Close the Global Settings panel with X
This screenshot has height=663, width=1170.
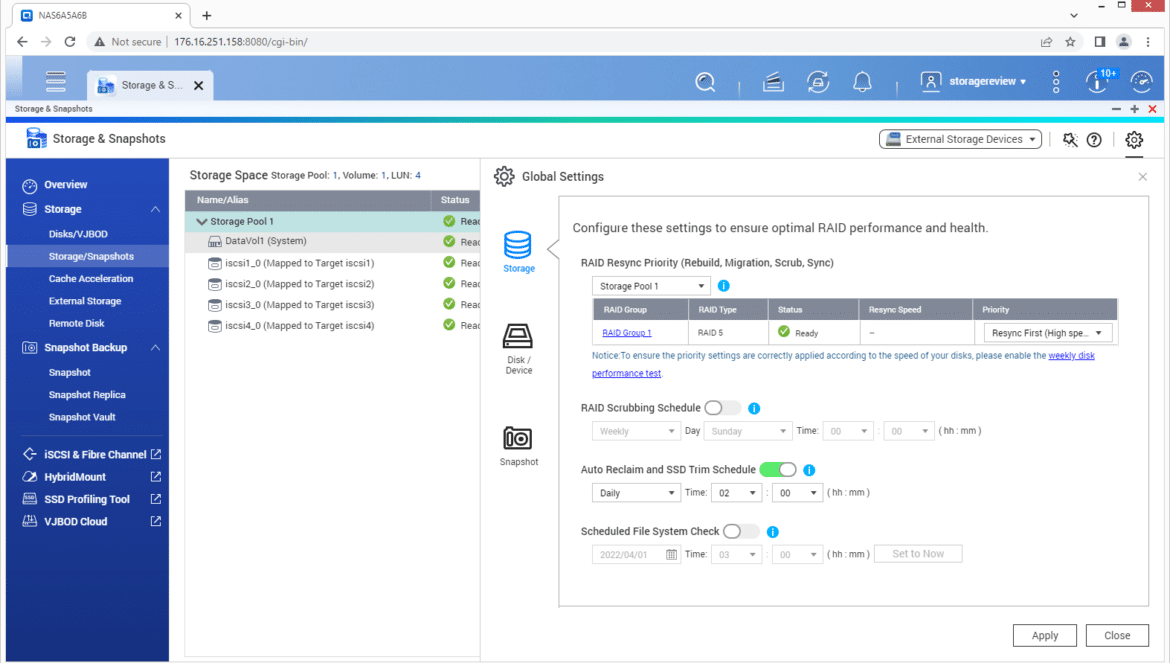click(x=1142, y=177)
